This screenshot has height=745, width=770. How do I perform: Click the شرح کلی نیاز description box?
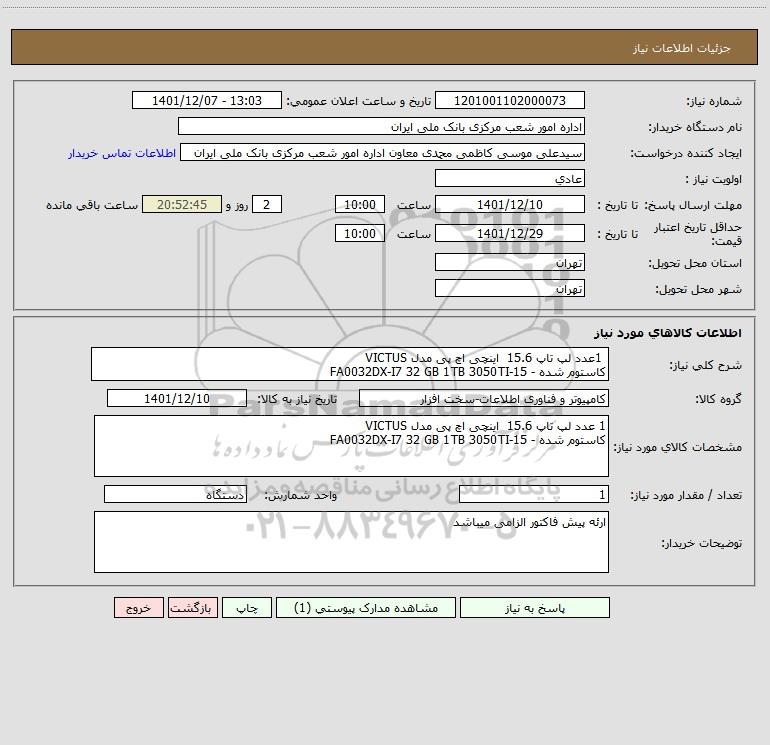point(350,364)
